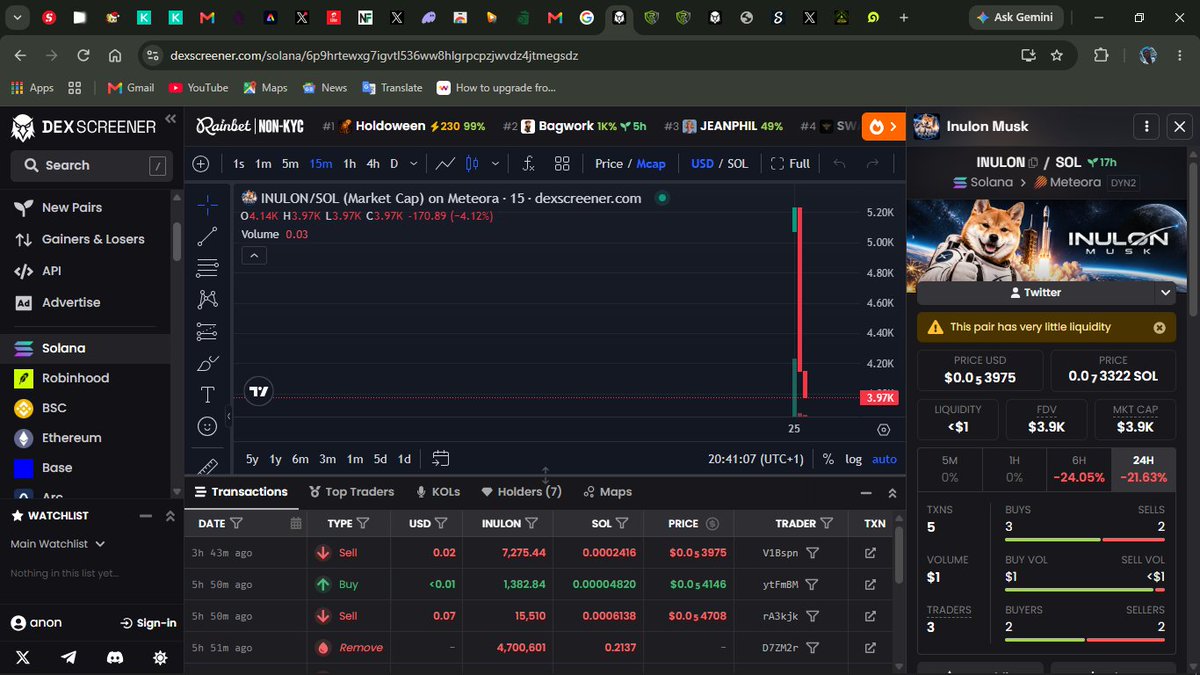1200x675 pixels.
Task: Select the 6H stats tab
Action: pos(1079,469)
